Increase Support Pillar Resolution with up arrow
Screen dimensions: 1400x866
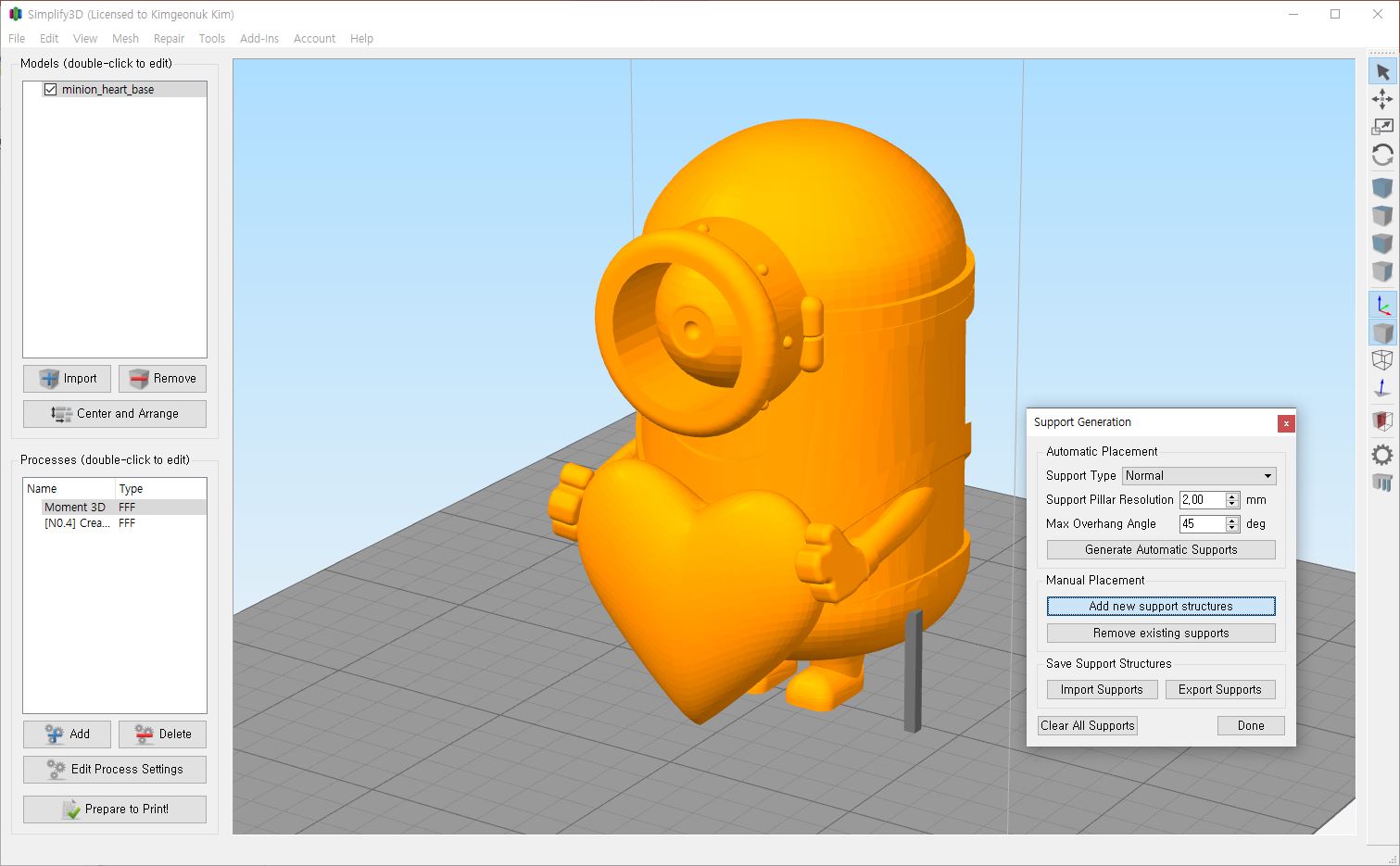tap(1232, 496)
